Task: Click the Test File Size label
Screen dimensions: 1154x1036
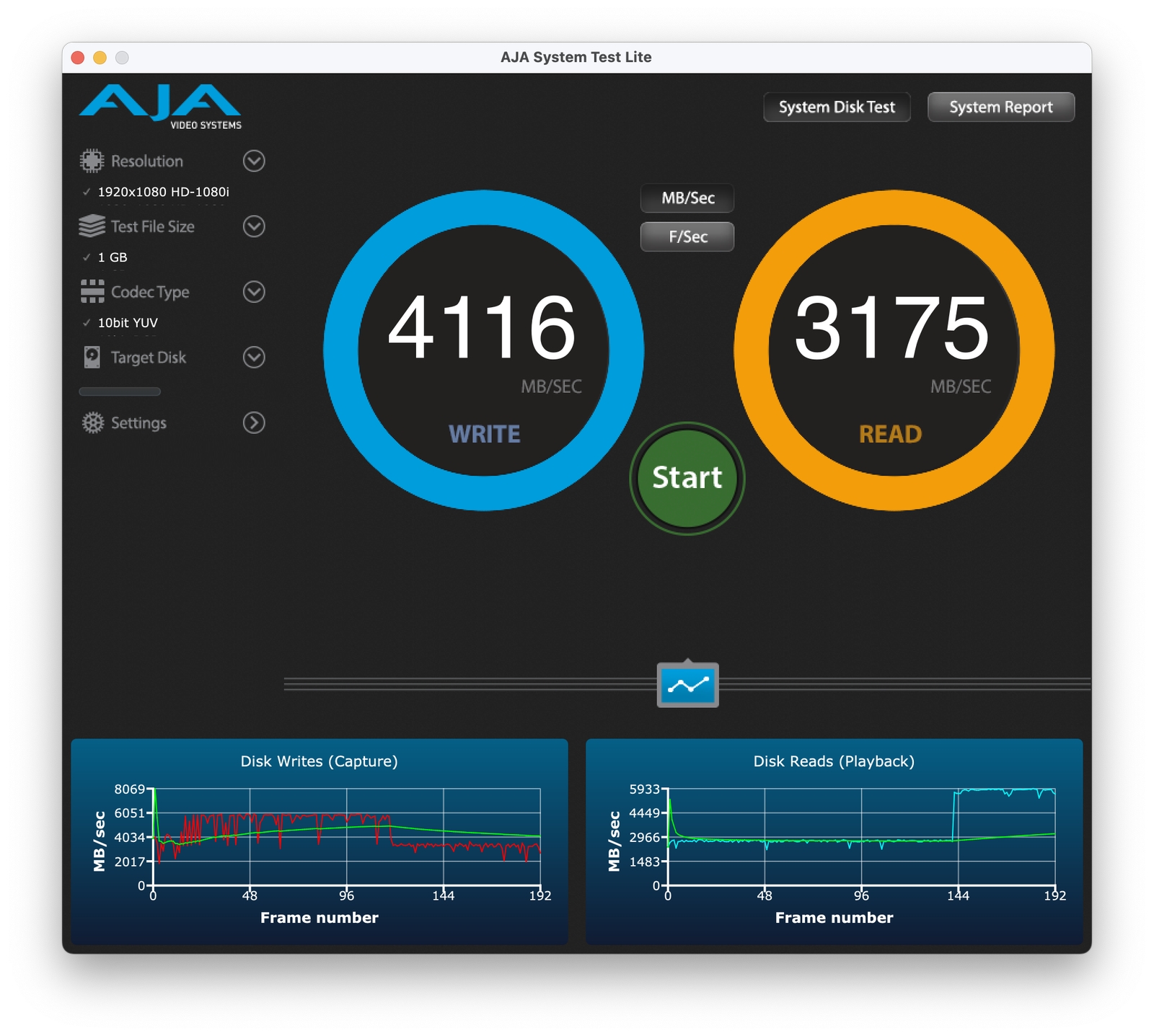Action: (153, 226)
